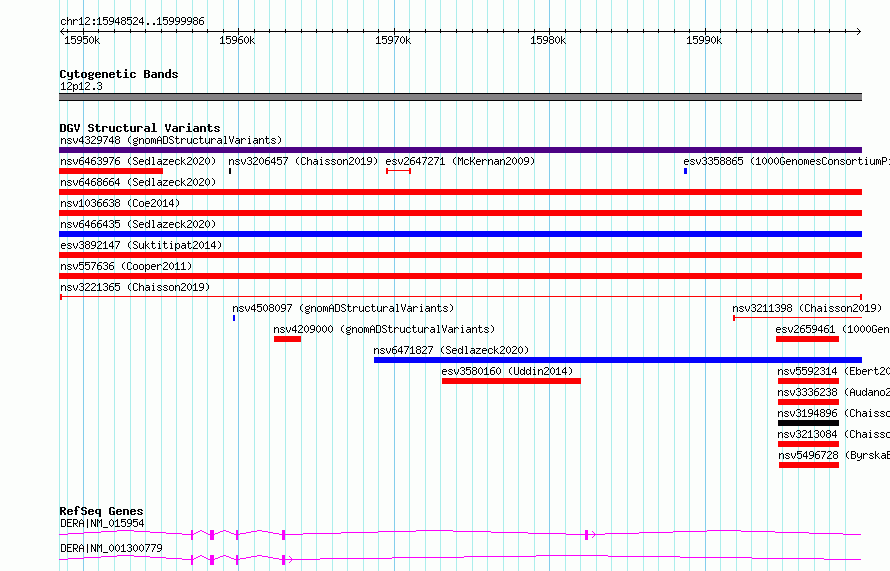Click the red nsv5496728 bar
This screenshot has height=571, width=890.
point(809,465)
